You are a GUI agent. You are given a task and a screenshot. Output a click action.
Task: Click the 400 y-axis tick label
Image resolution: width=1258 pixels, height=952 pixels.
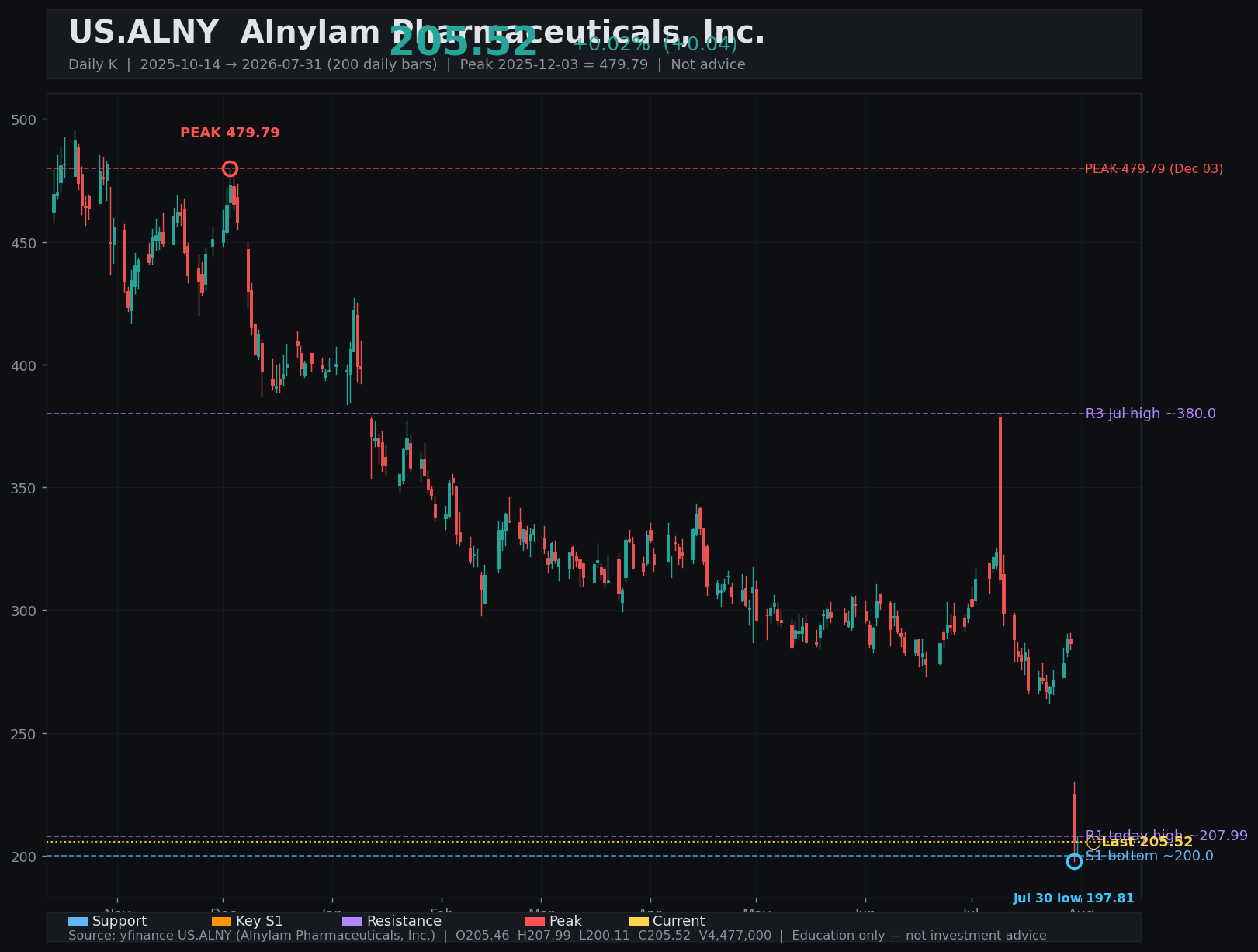24,365
